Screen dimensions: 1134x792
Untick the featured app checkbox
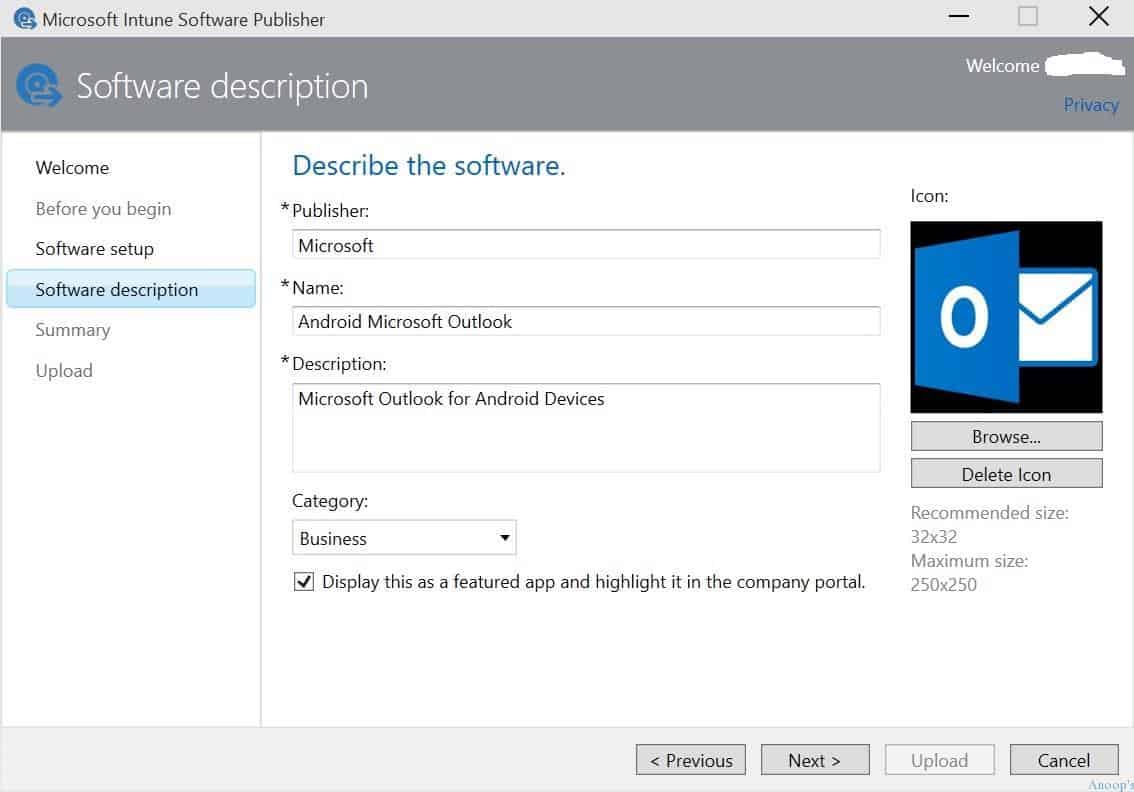click(304, 582)
